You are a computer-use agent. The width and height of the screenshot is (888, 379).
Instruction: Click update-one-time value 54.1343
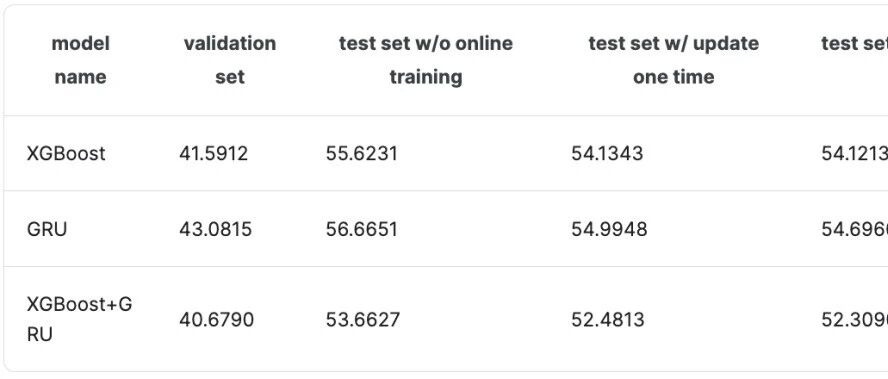(607, 154)
